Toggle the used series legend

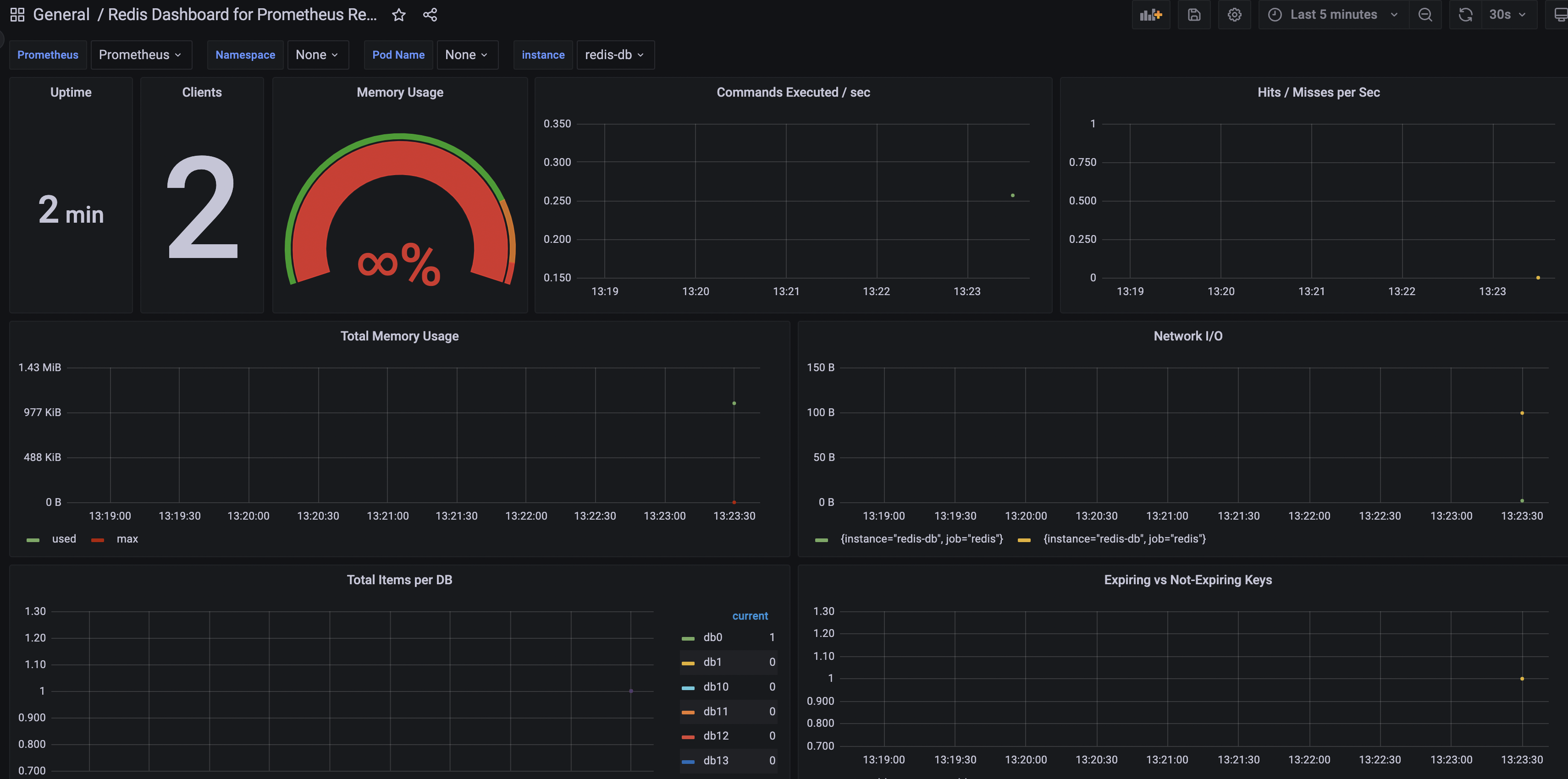63,538
